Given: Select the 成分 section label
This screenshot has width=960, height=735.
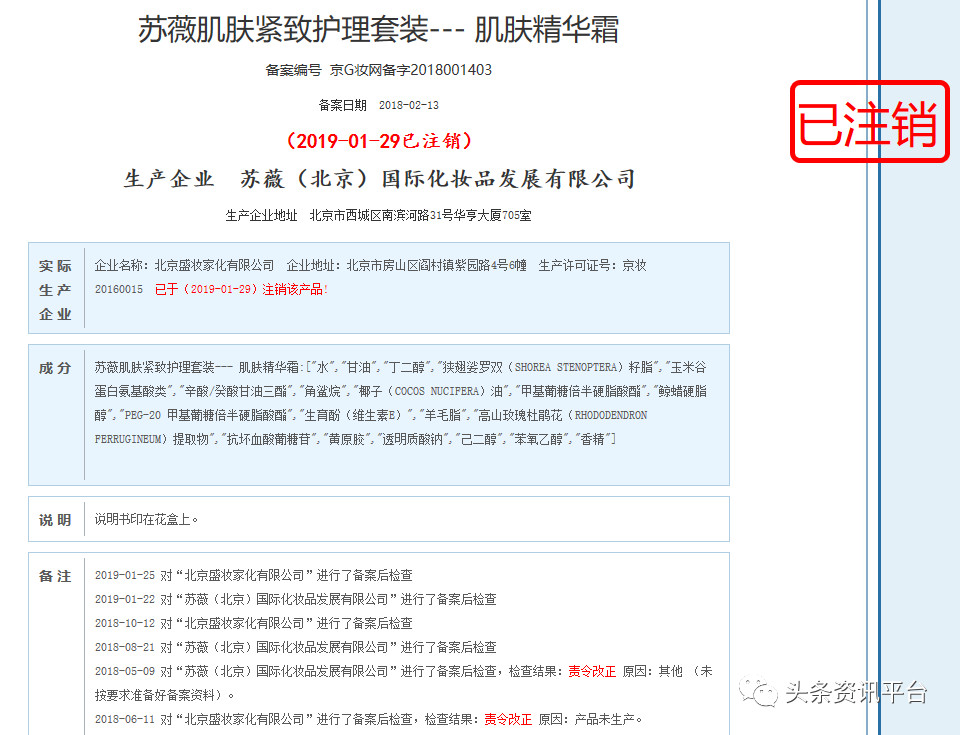Looking at the screenshot, I should pyautogui.click(x=56, y=368).
